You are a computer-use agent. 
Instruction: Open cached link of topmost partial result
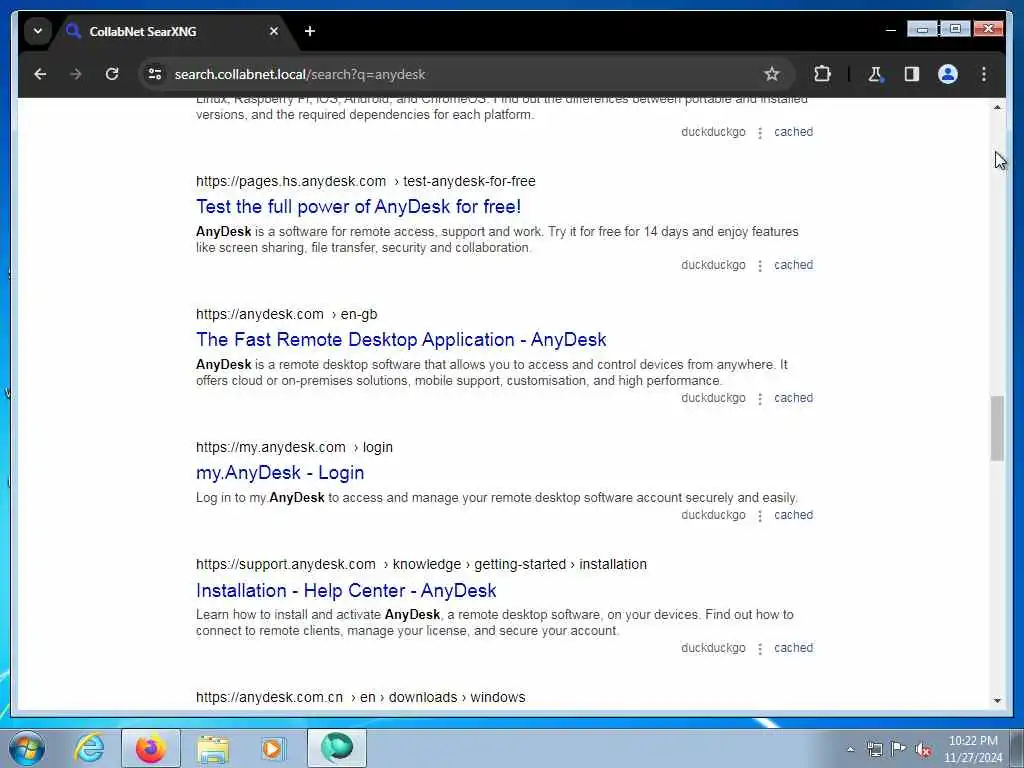tap(793, 132)
